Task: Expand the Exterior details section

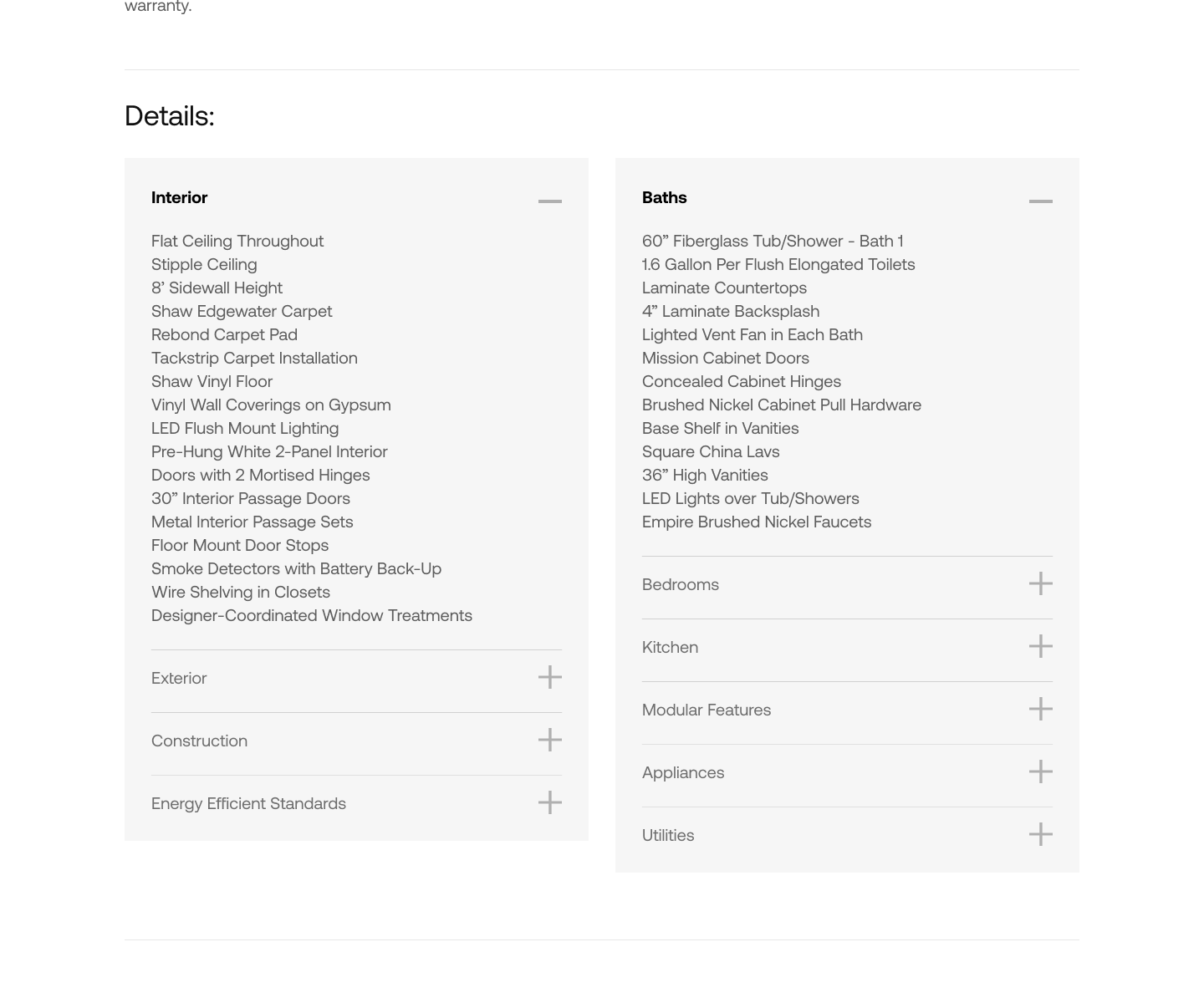Action: tap(179, 678)
